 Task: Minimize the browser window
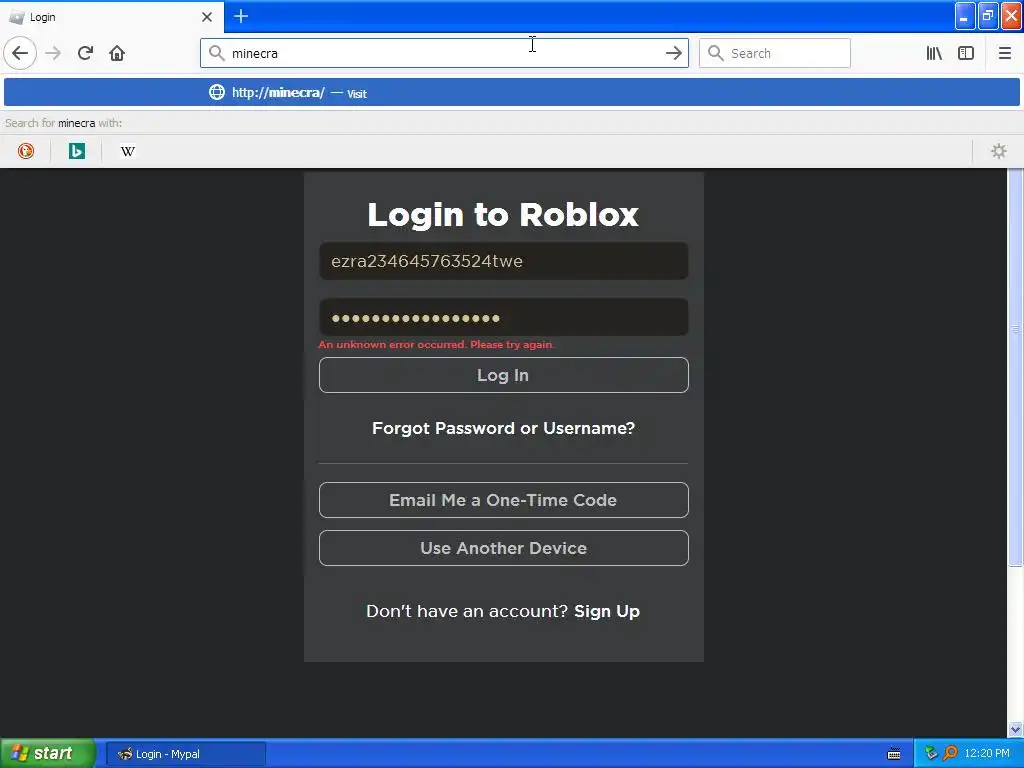coord(965,16)
